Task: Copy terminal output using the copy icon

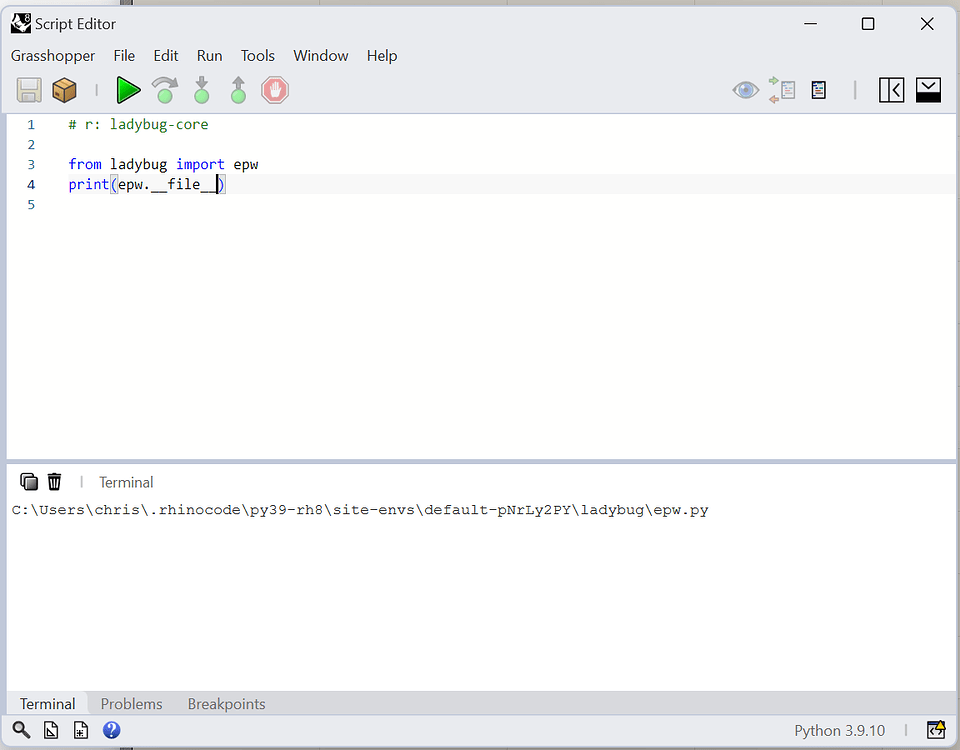Action: [x=28, y=481]
